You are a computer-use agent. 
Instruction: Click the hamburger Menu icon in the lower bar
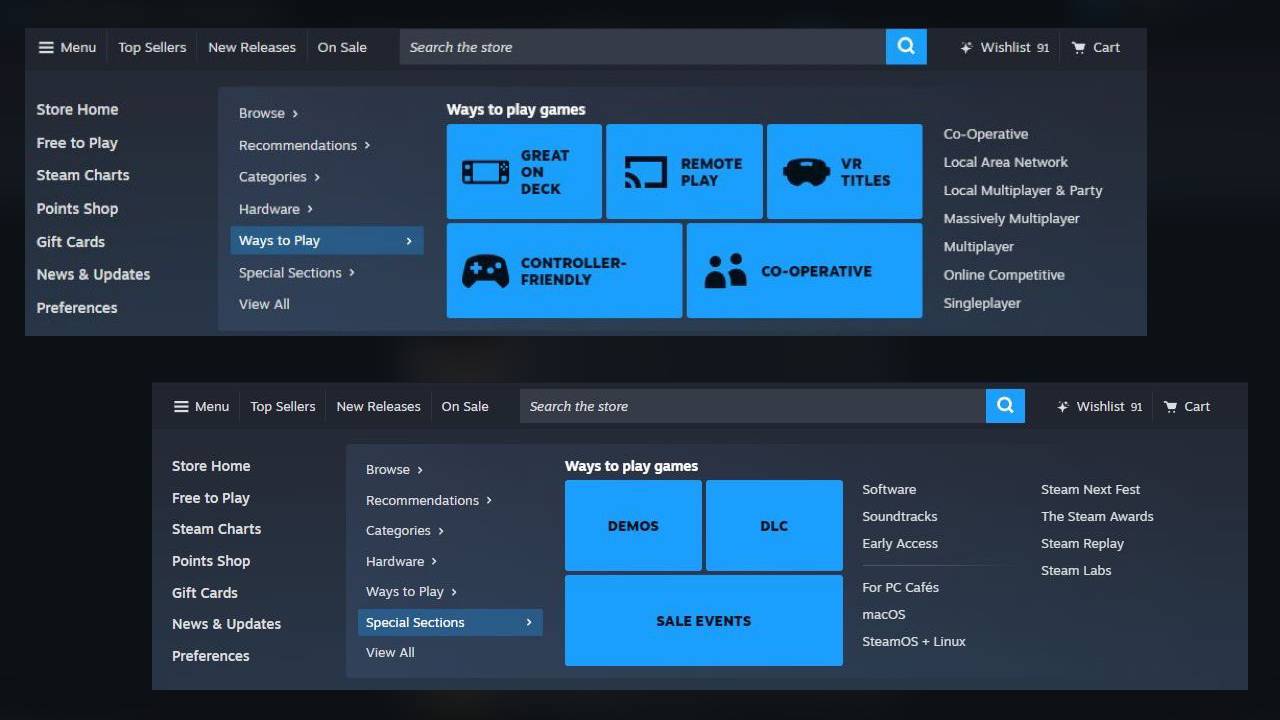coord(181,406)
